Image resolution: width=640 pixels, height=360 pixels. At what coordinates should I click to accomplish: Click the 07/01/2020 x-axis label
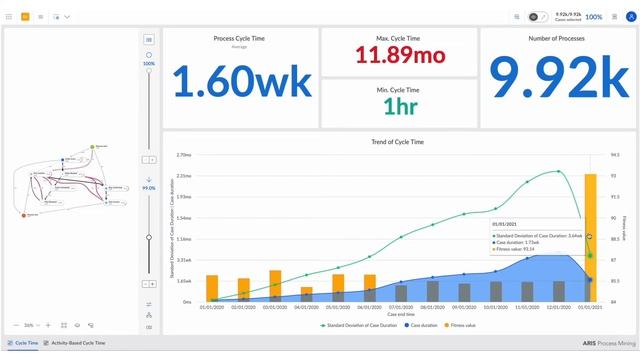point(401,307)
